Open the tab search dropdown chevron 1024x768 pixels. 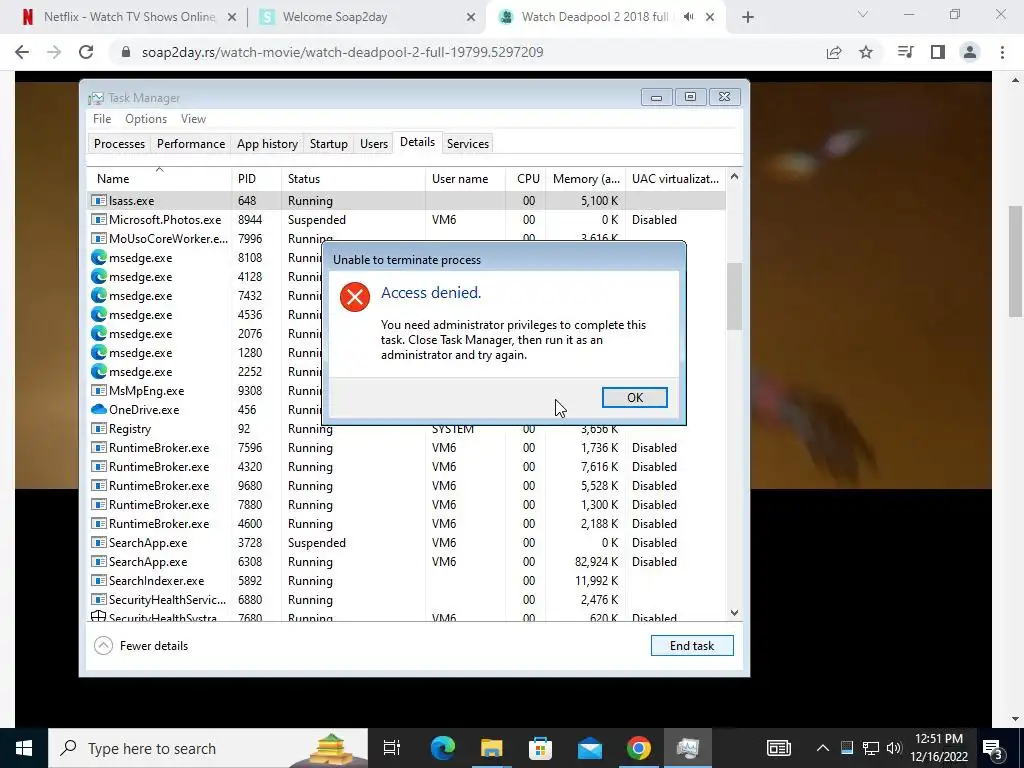point(863,14)
